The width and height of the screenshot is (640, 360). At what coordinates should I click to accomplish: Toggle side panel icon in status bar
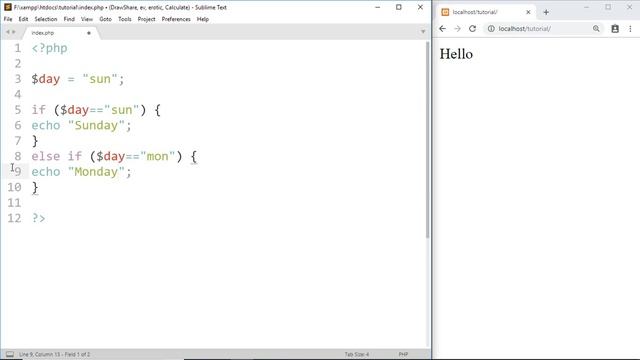tap(10, 354)
